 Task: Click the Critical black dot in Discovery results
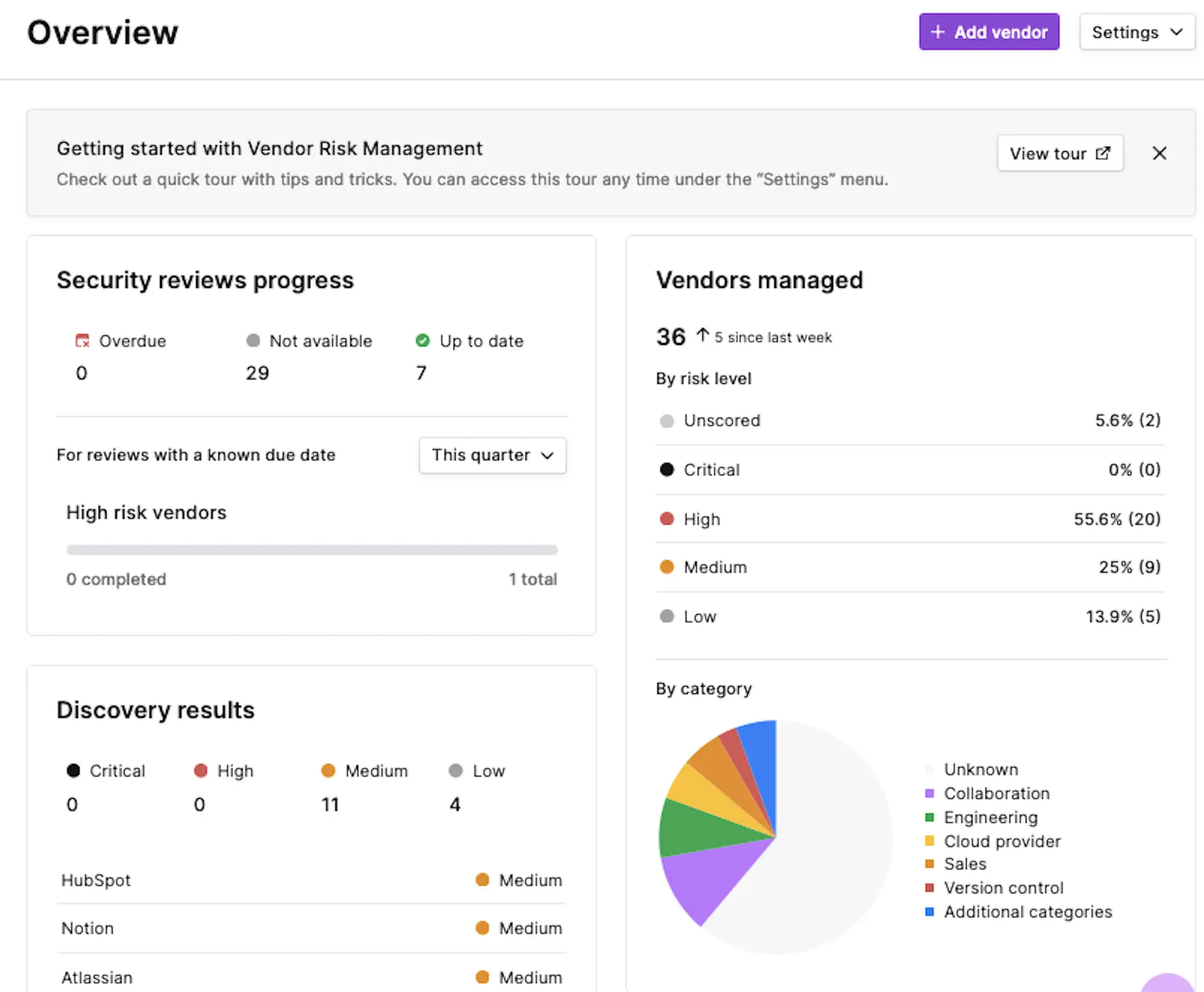pyautogui.click(x=73, y=770)
